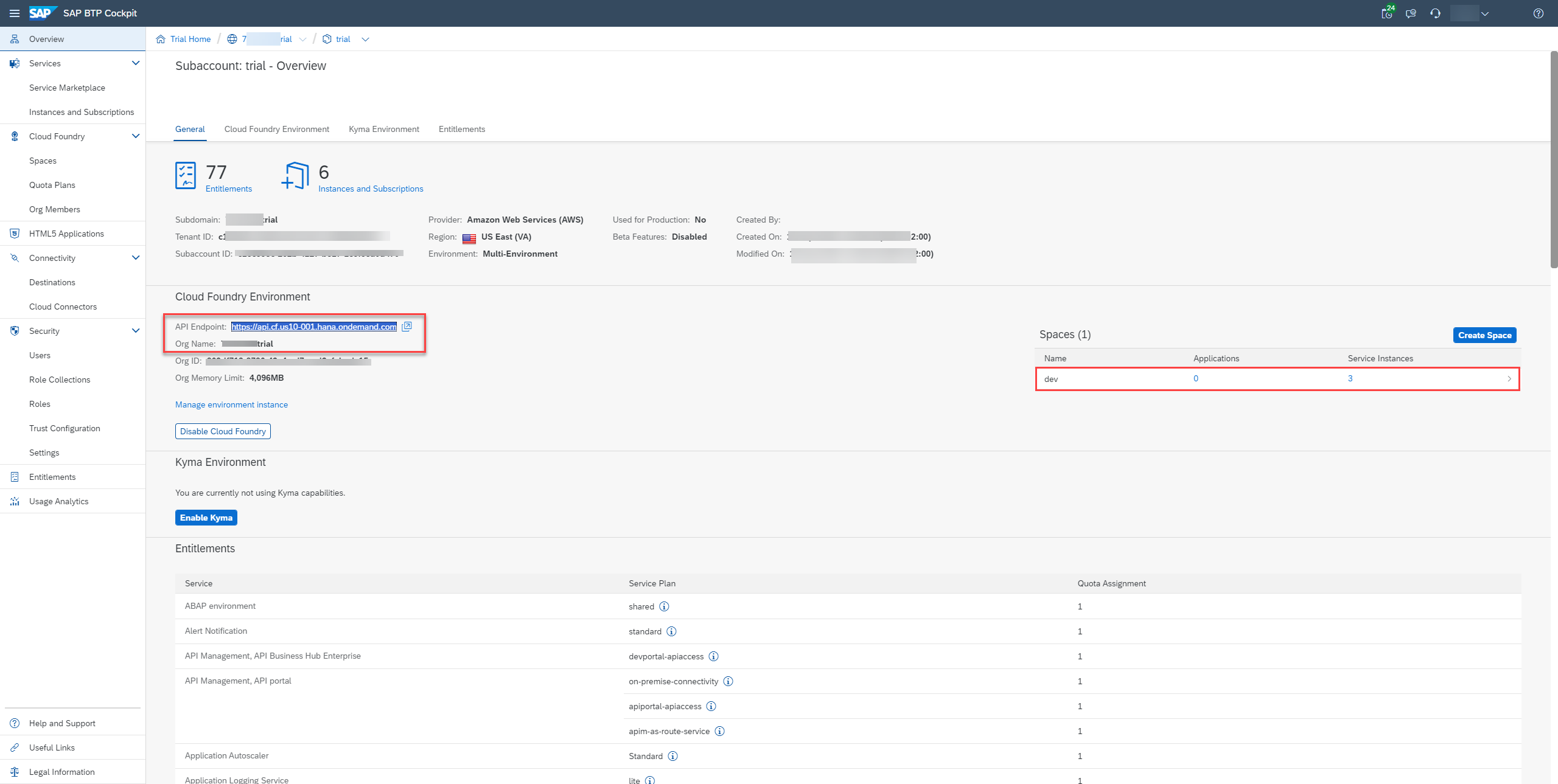Click the Services sidebar icon
The width and height of the screenshot is (1558, 784).
(x=15, y=63)
